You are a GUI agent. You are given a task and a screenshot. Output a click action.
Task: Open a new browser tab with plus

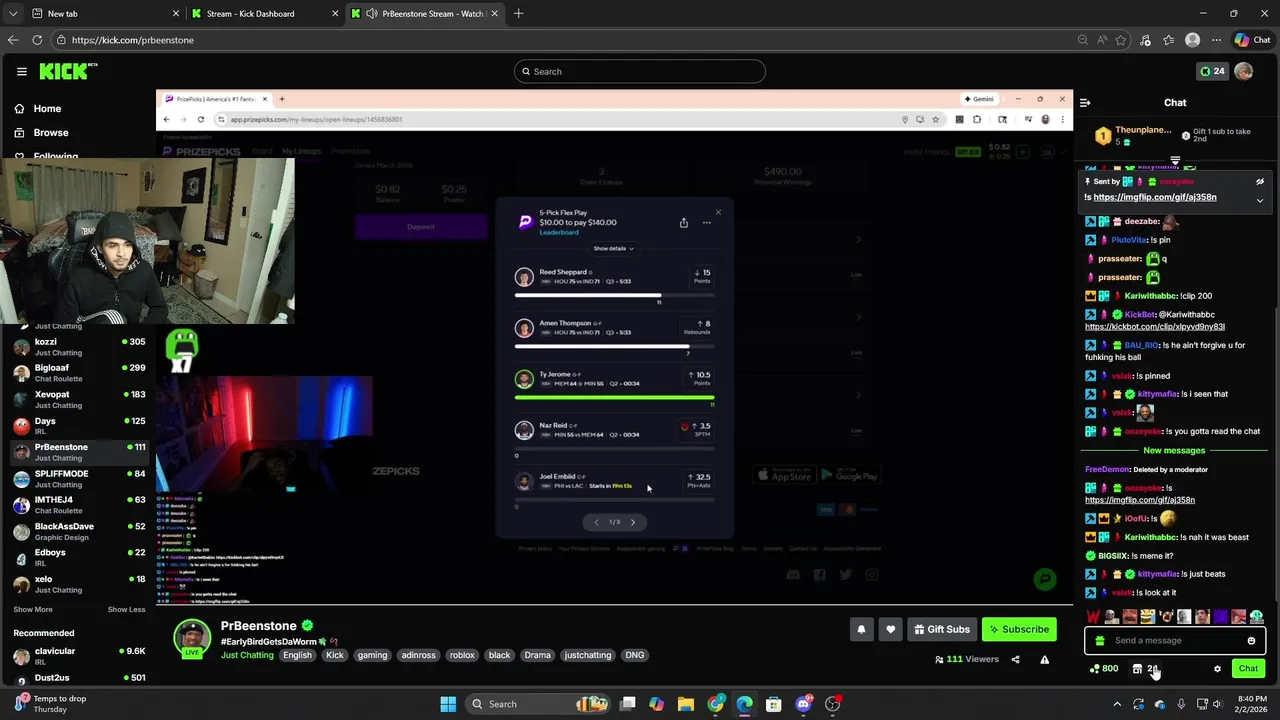click(518, 14)
